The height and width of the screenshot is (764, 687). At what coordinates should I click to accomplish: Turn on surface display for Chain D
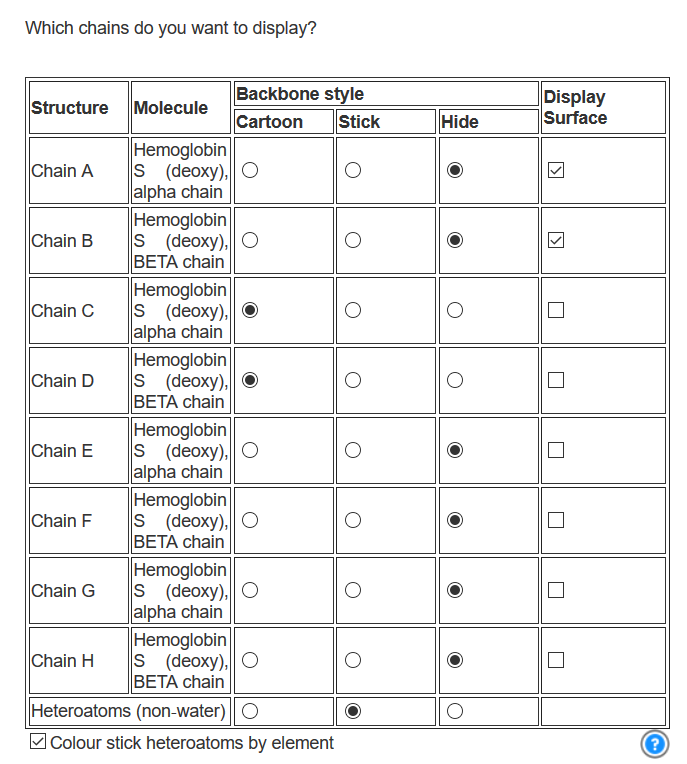556,380
